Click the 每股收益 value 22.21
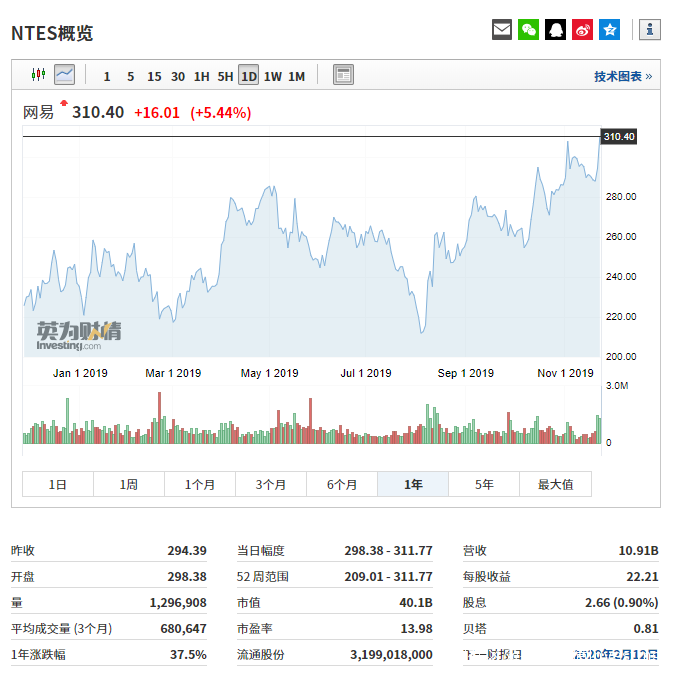Image resolution: width=673 pixels, height=679 pixels. 642,576
